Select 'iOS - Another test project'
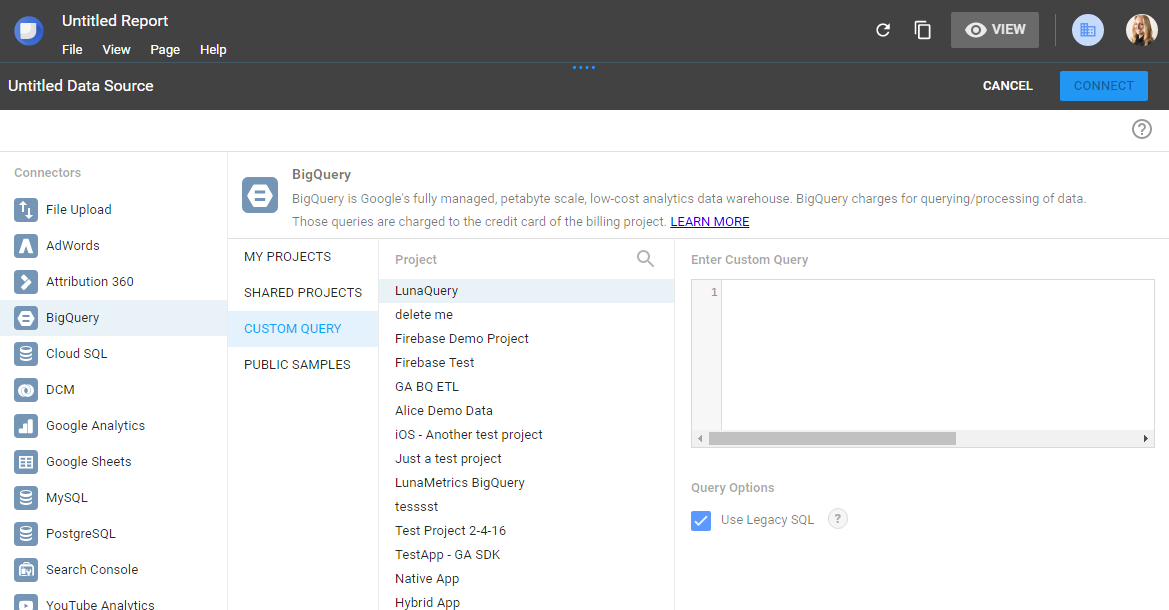 (x=526, y=435)
